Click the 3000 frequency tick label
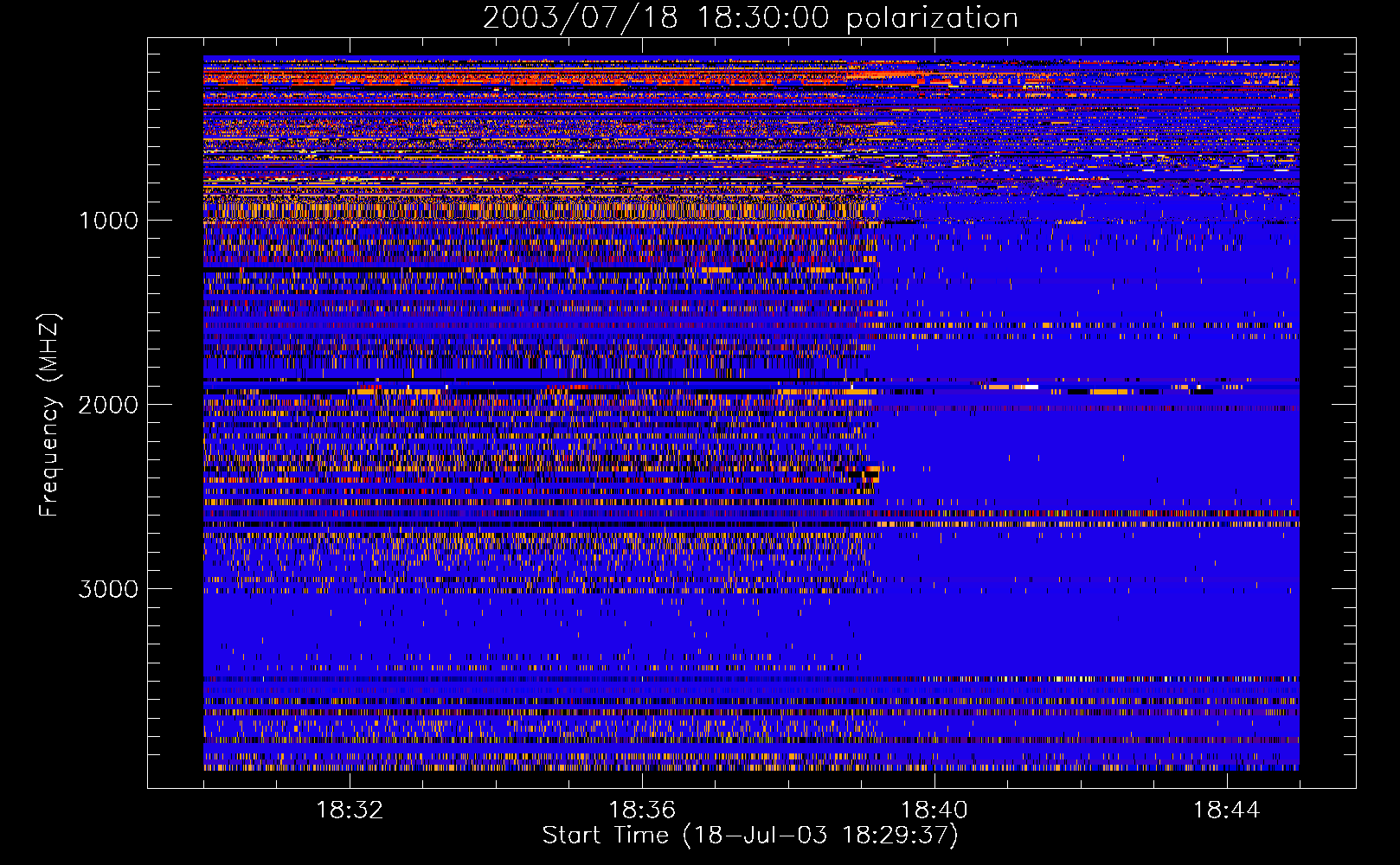 click(109, 589)
